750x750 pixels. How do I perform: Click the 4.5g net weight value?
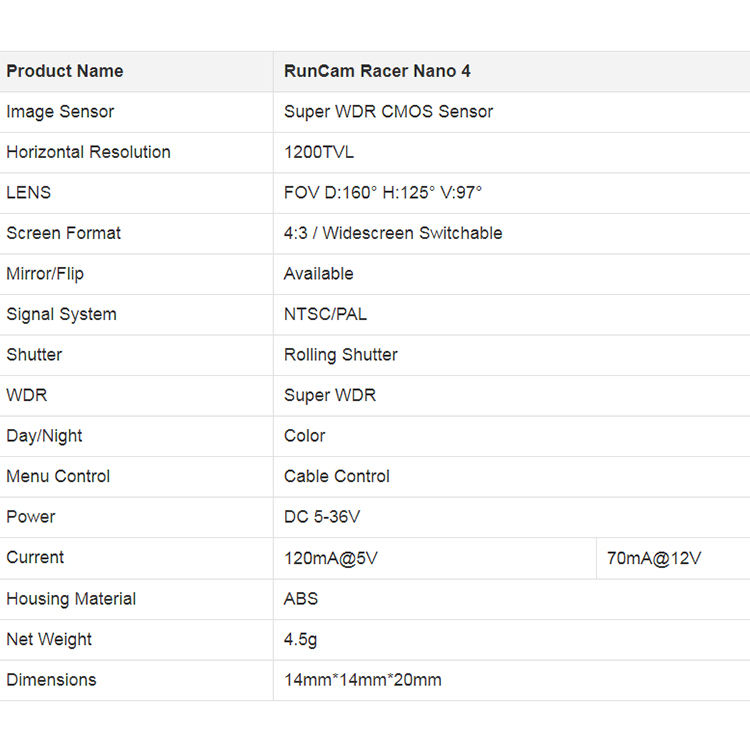[301, 639]
